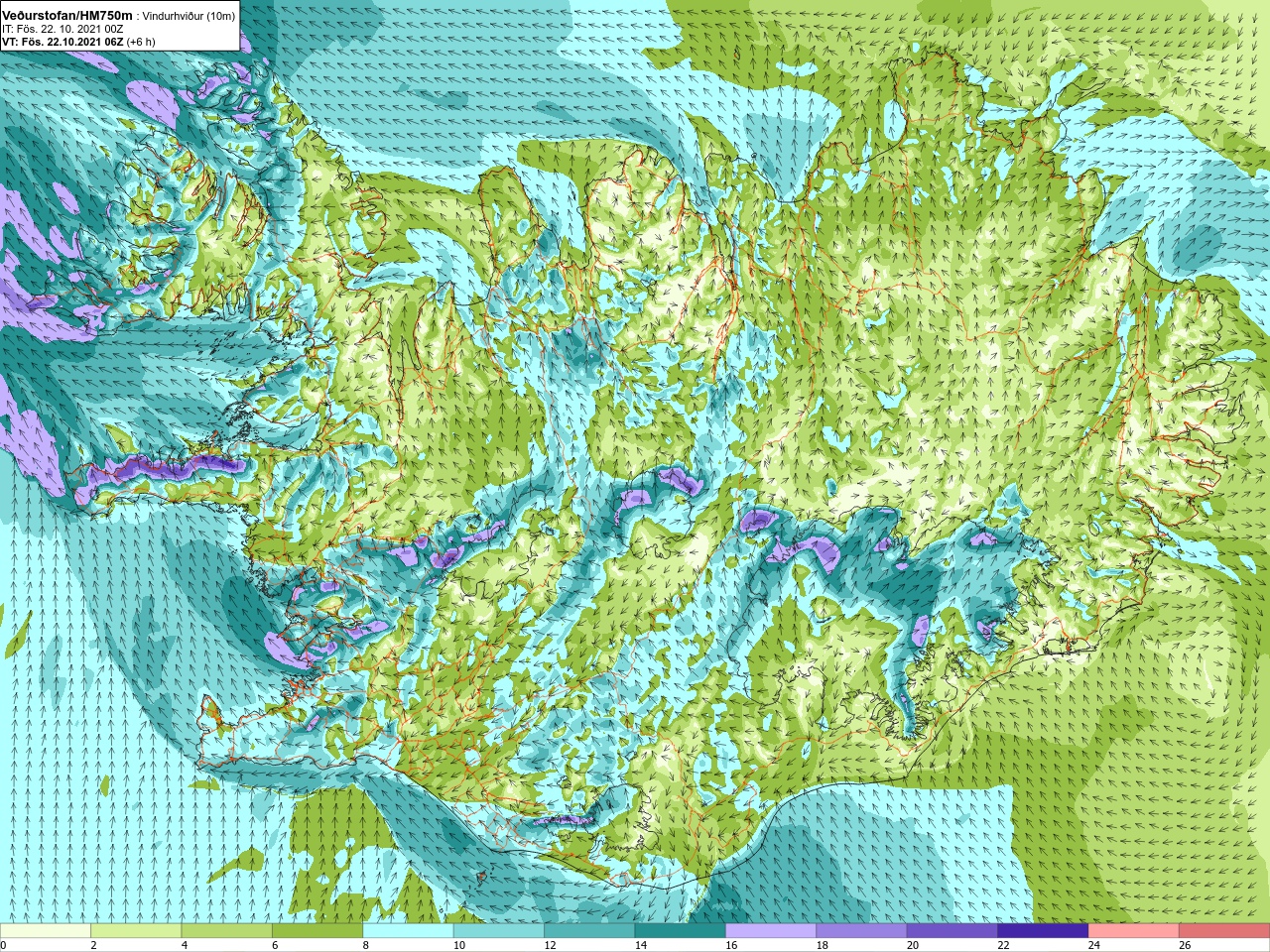Screen dimensions: 1270x952
Task: Click the teal 12–14 legend swatch
Action: tap(589, 931)
